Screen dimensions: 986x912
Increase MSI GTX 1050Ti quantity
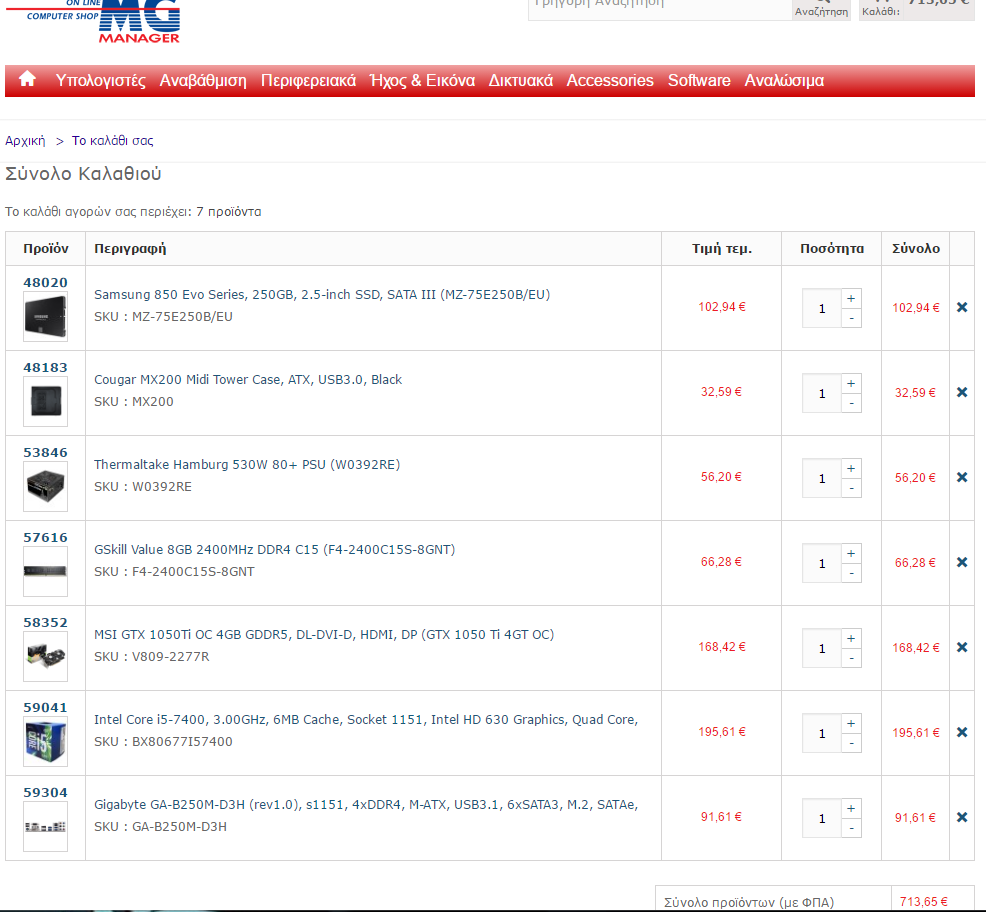coord(851,638)
